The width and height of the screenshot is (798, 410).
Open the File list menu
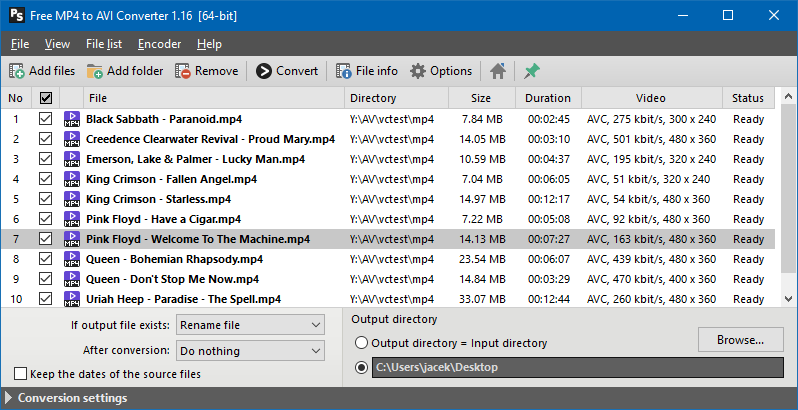[x=104, y=44]
